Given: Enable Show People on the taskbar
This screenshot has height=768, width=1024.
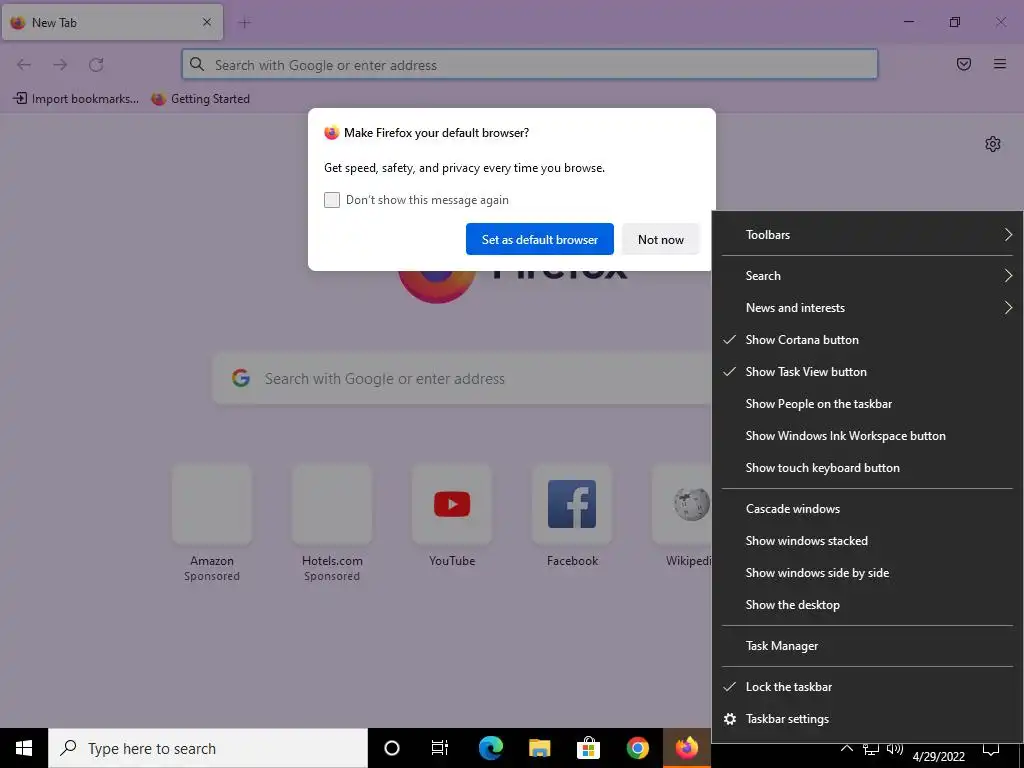Looking at the screenshot, I should click(867, 404).
